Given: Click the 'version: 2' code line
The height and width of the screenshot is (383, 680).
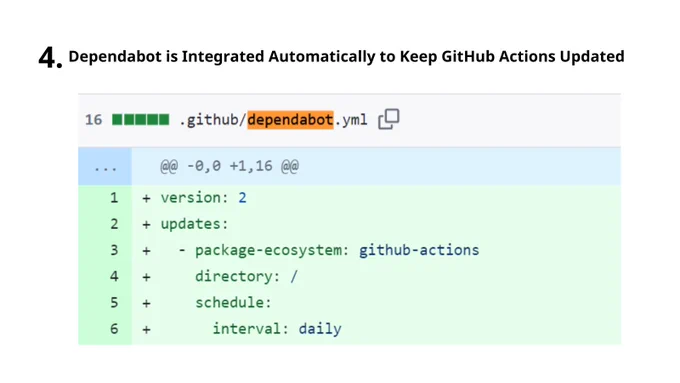Looking at the screenshot, I should pyautogui.click(x=203, y=198).
